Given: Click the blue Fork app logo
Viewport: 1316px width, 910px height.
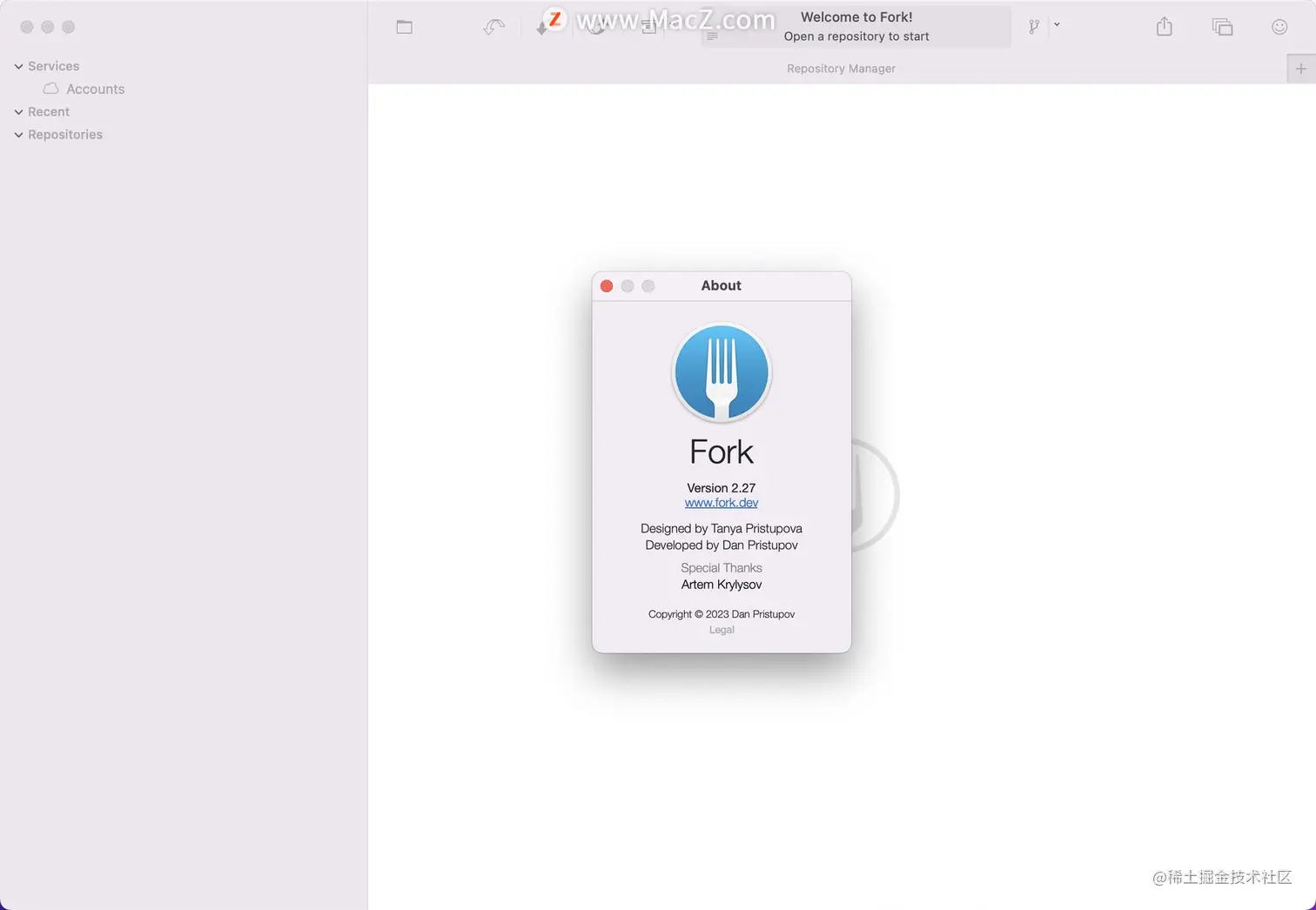Looking at the screenshot, I should (722, 372).
